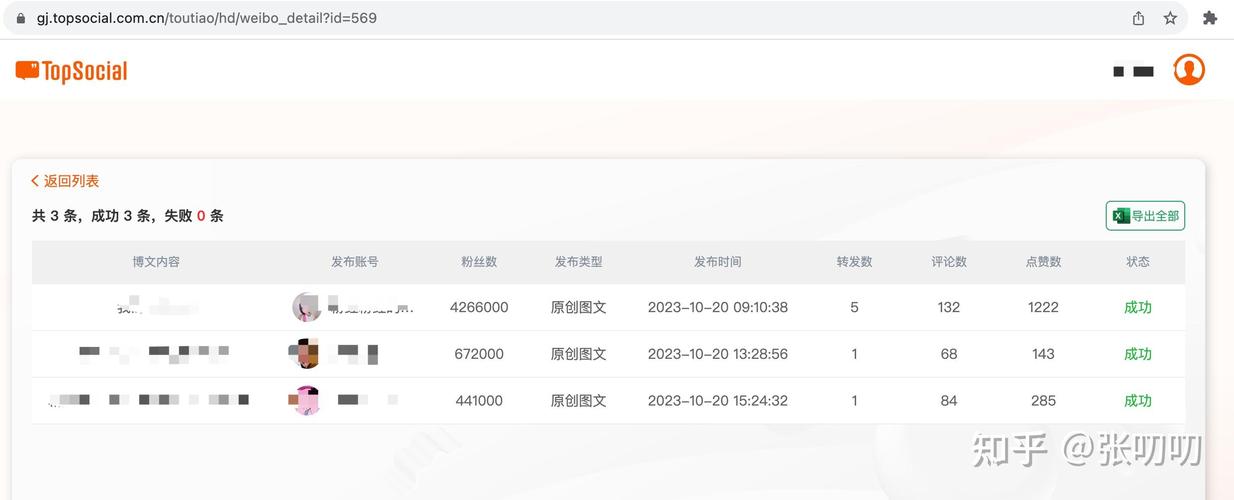This screenshot has width=1234, height=500.
Task: Click 原创图文 in the 4266000 row
Action: click(579, 308)
